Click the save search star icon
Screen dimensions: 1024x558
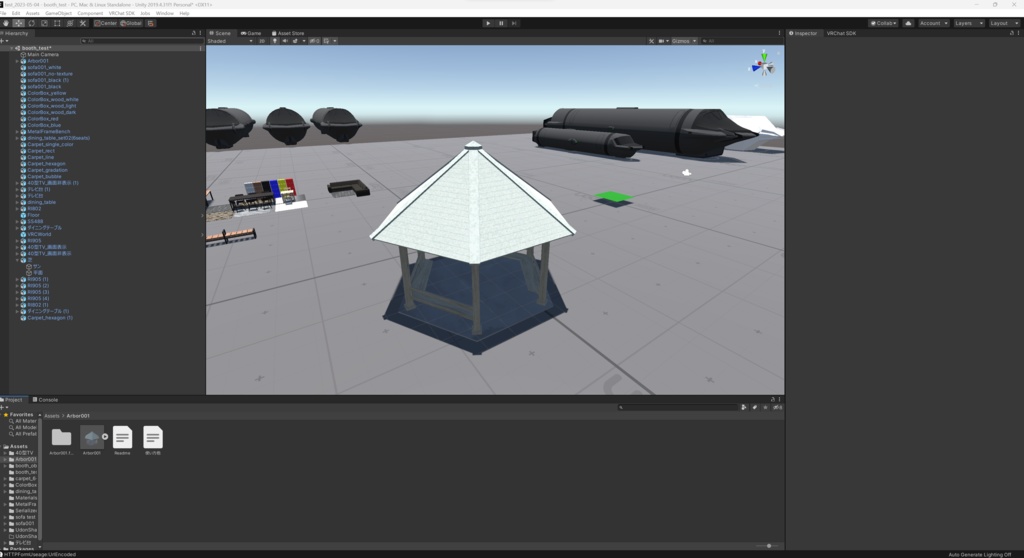765,407
